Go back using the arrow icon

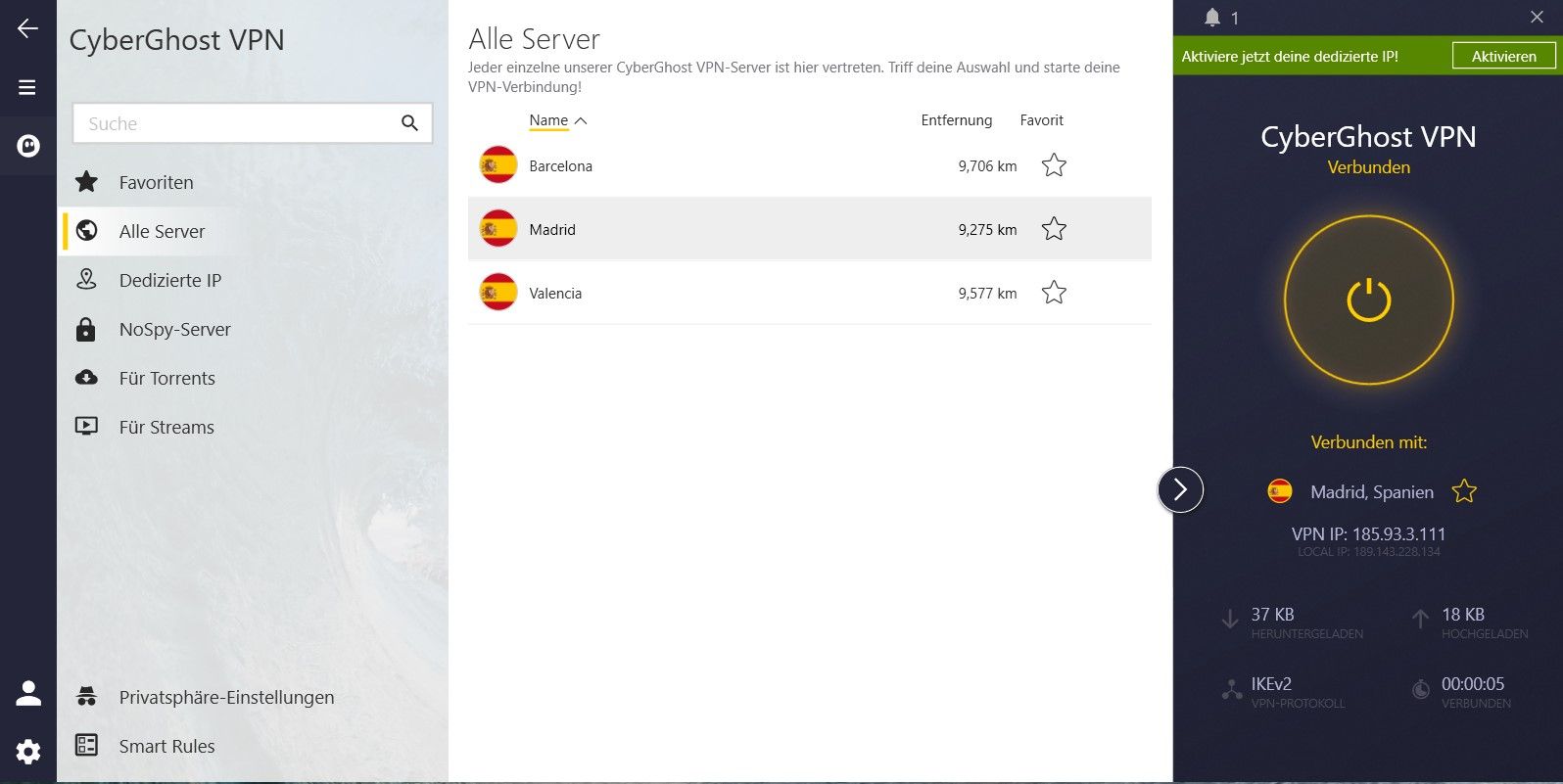[27, 28]
